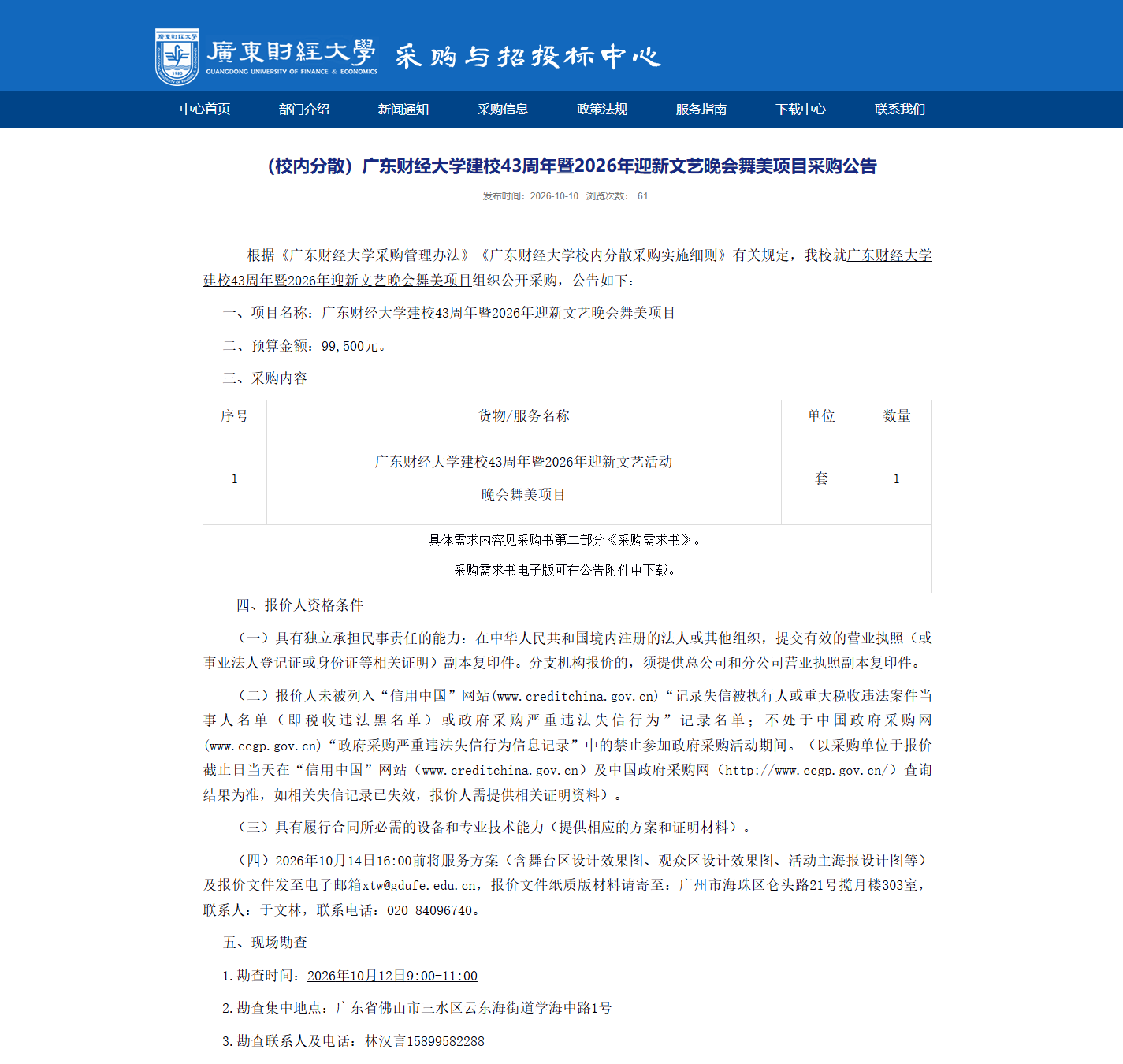Click the http://www.ccgp.gov.cn/ URL text

(x=807, y=770)
